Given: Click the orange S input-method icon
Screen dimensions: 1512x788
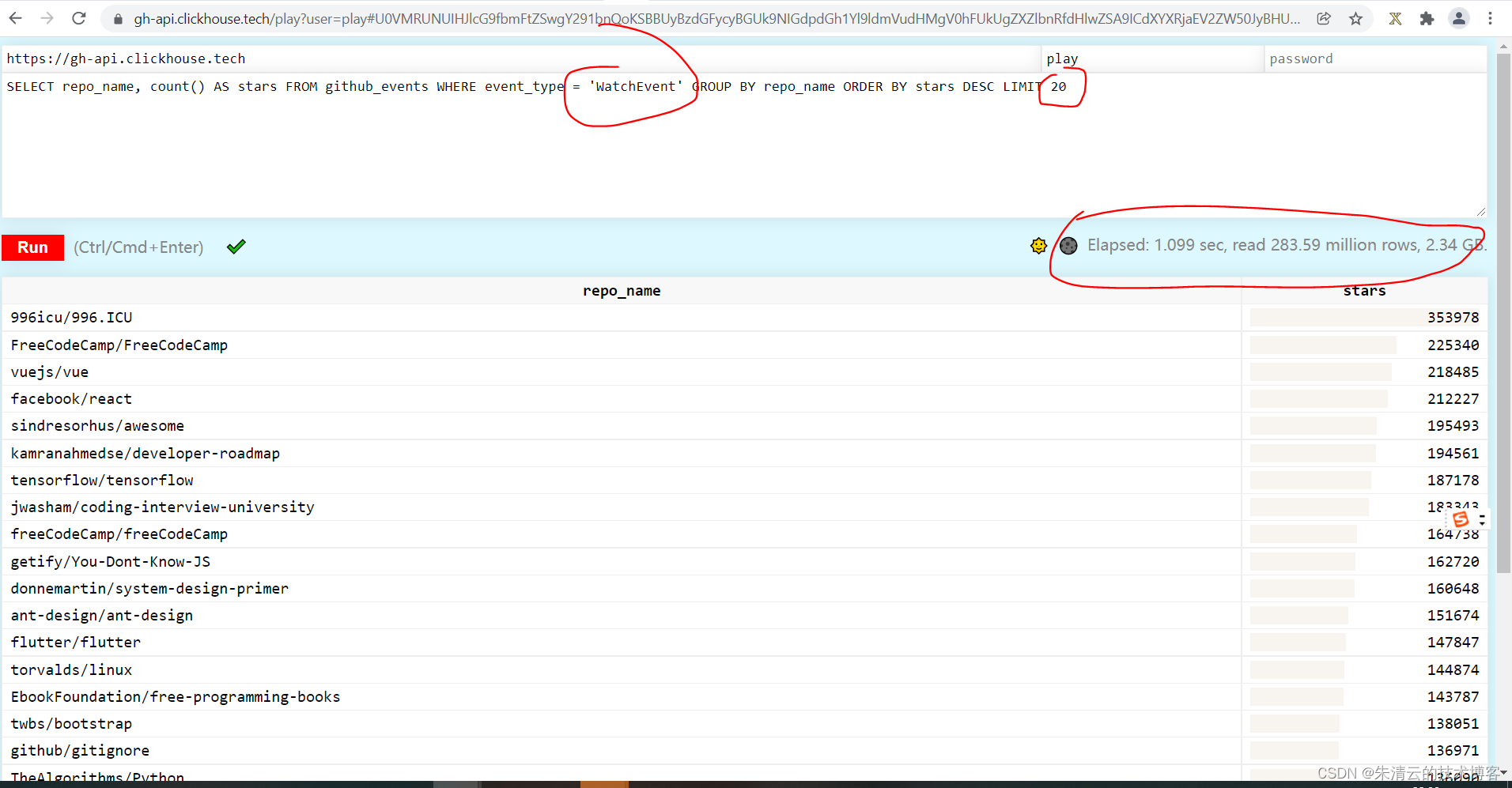Looking at the screenshot, I should (x=1461, y=519).
